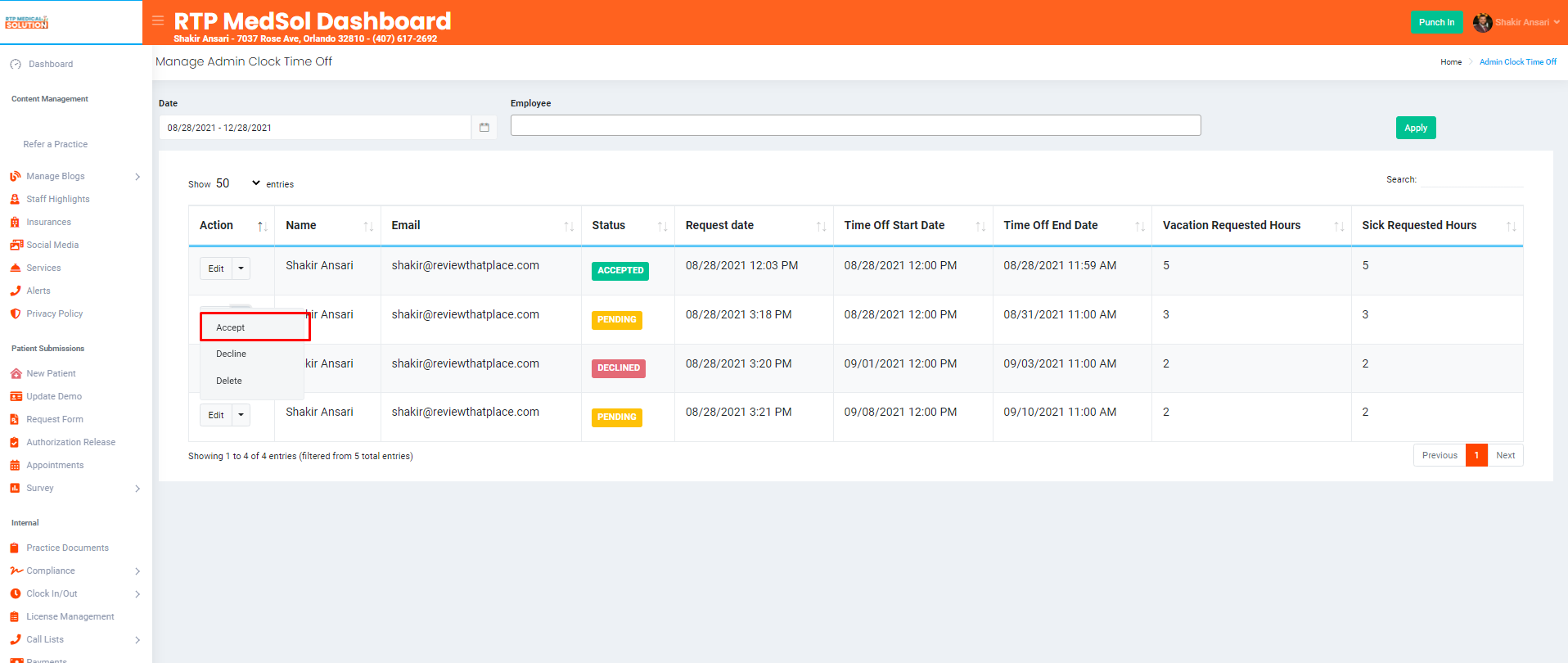Open Appointments in the sidebar
Screen dimensions: 1568x663
point(55,465)
